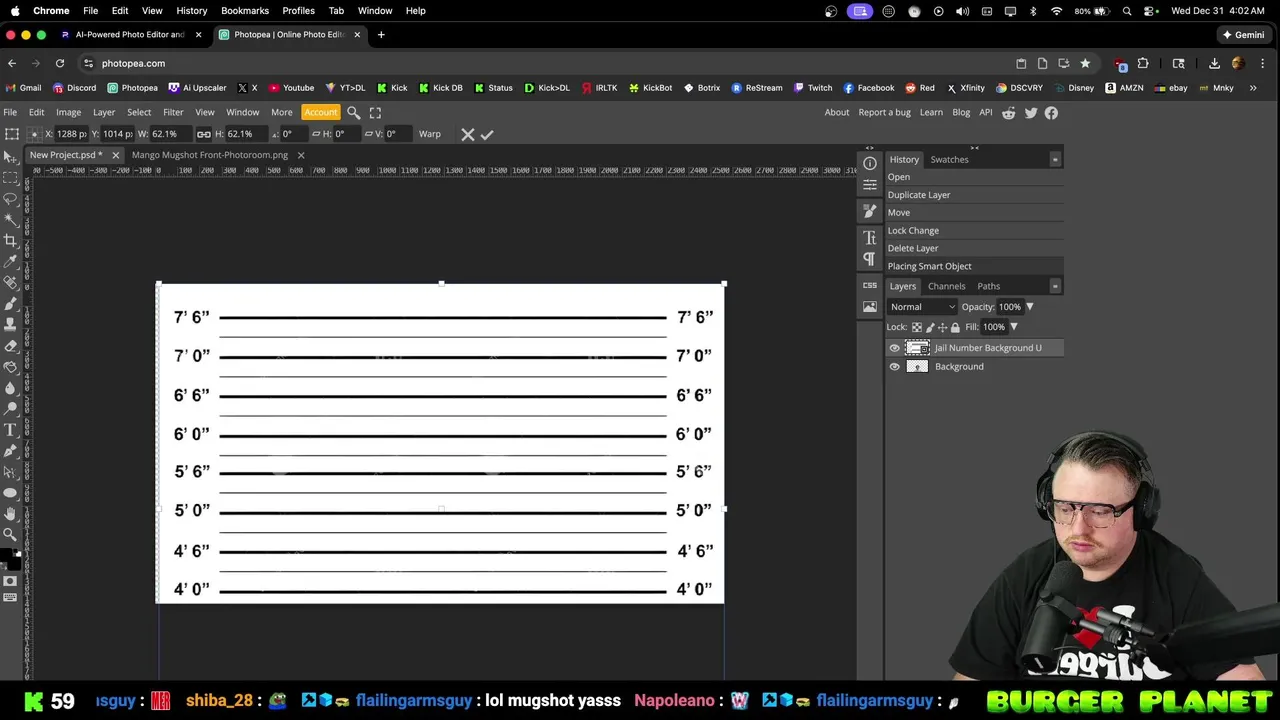
Task: Select the Paint Bucket tool
Action: click(10, 367)
